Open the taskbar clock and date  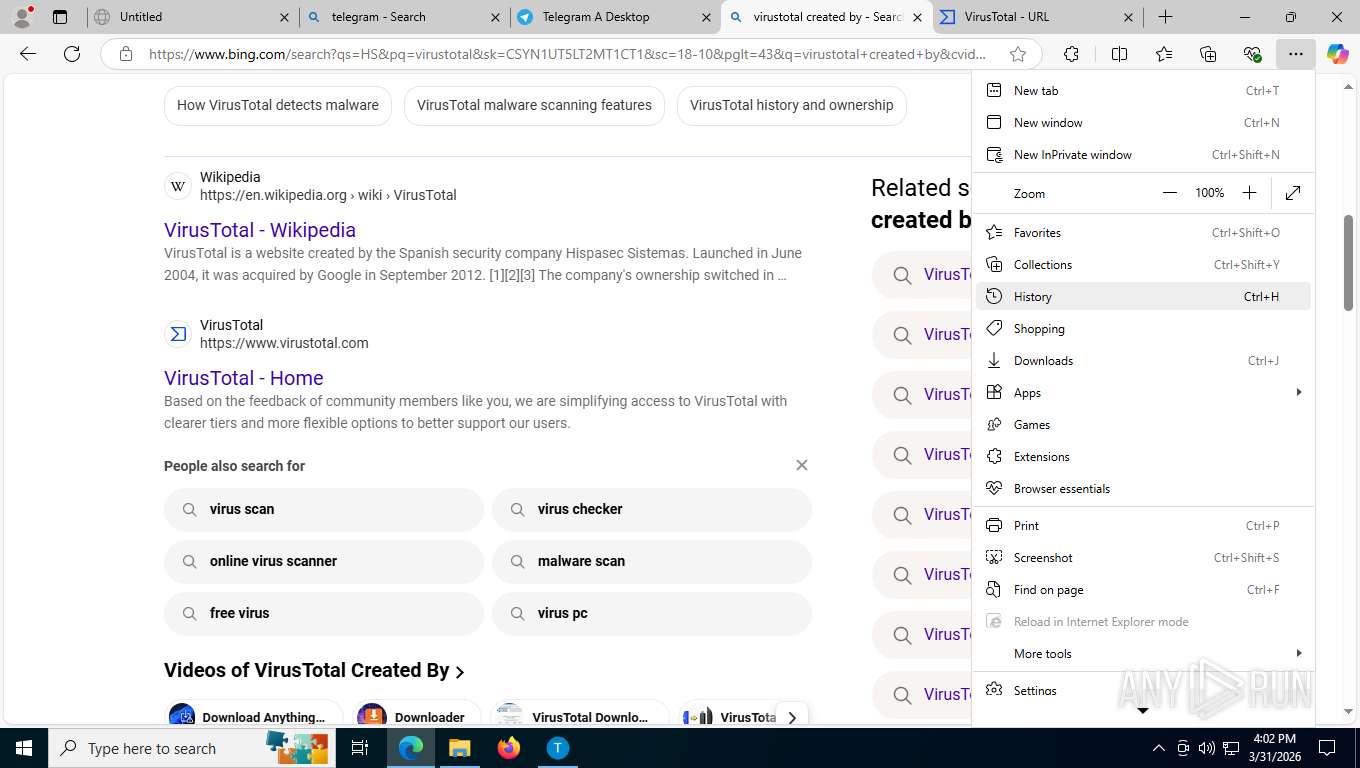1274,747
